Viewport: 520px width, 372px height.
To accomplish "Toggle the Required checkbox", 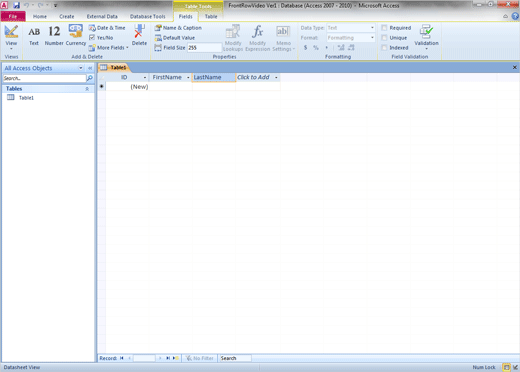I will tap(384, 28).
